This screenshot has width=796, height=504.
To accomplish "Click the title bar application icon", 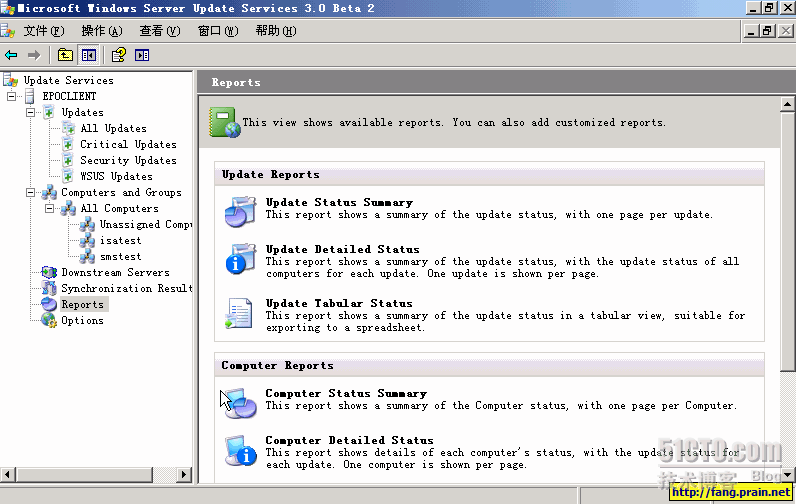I will click(x=8, y=8).
